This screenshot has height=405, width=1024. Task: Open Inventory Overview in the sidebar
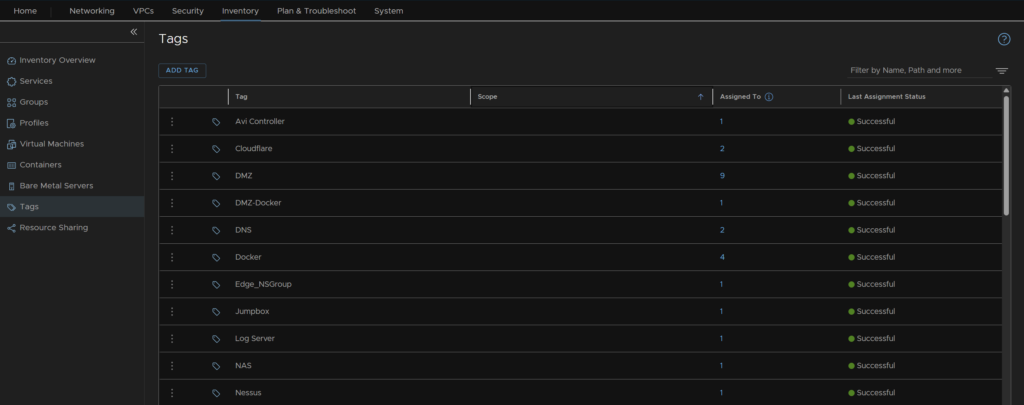pos(57,60)
